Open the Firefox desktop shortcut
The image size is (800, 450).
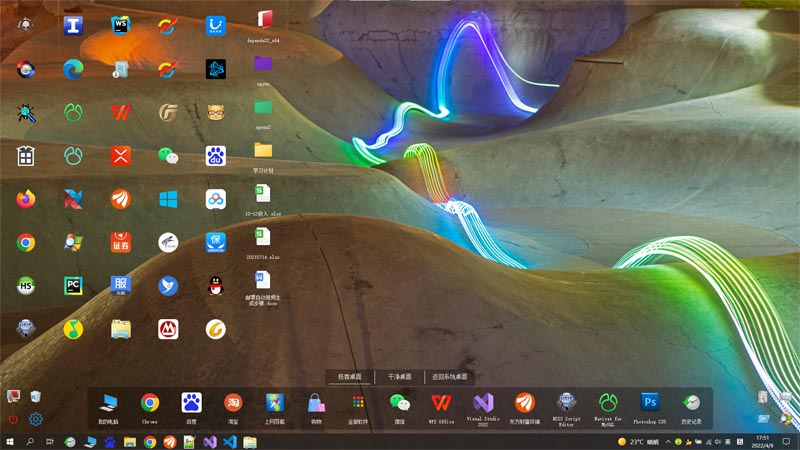coord(26,199)
